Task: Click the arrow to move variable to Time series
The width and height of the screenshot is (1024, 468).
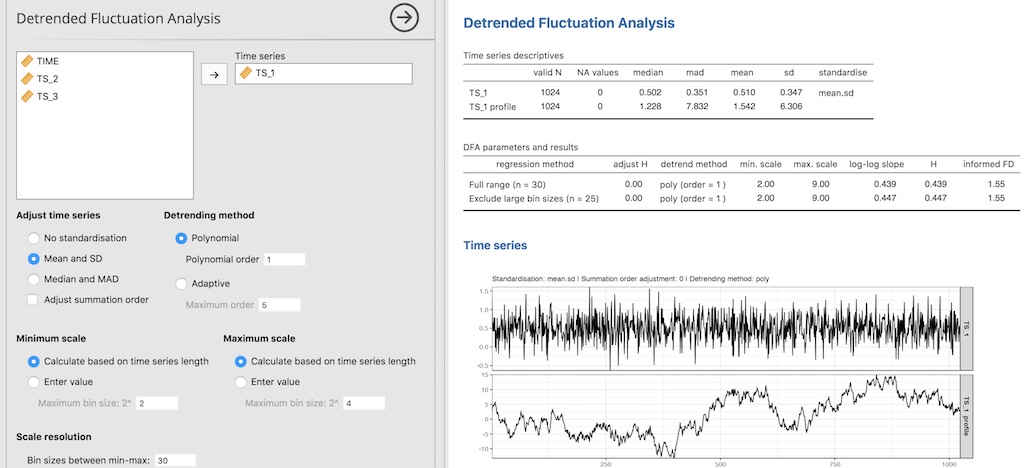Action: pyautogui.click(x=214, y=74)
